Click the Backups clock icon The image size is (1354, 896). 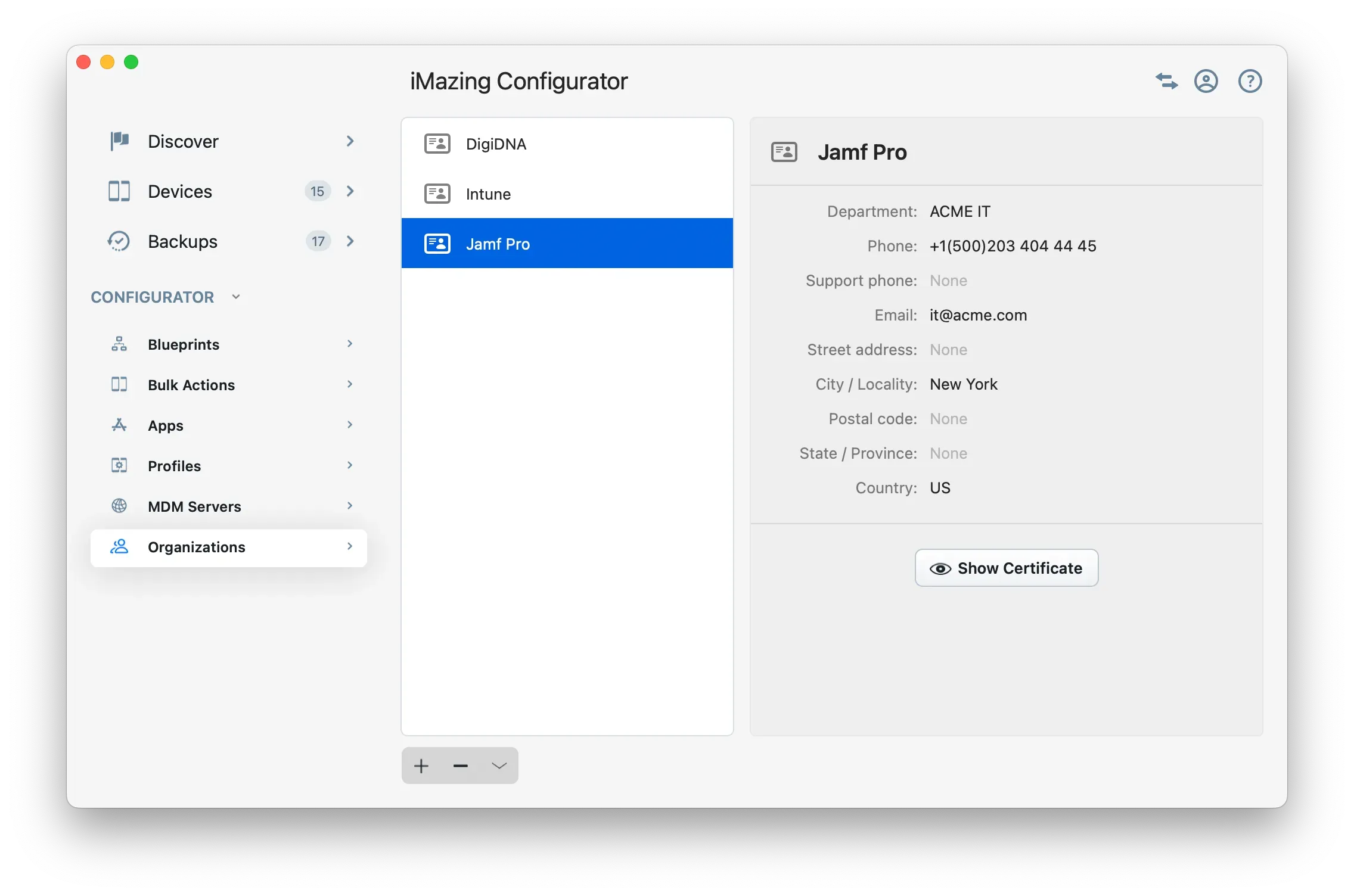119,241
